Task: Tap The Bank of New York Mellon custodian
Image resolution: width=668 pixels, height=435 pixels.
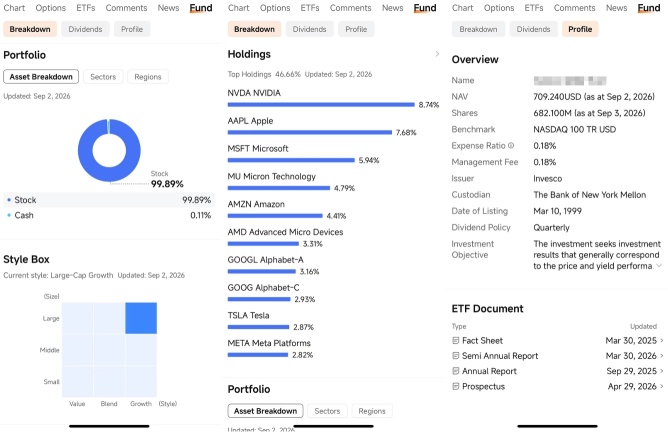Action: point(590,195)
